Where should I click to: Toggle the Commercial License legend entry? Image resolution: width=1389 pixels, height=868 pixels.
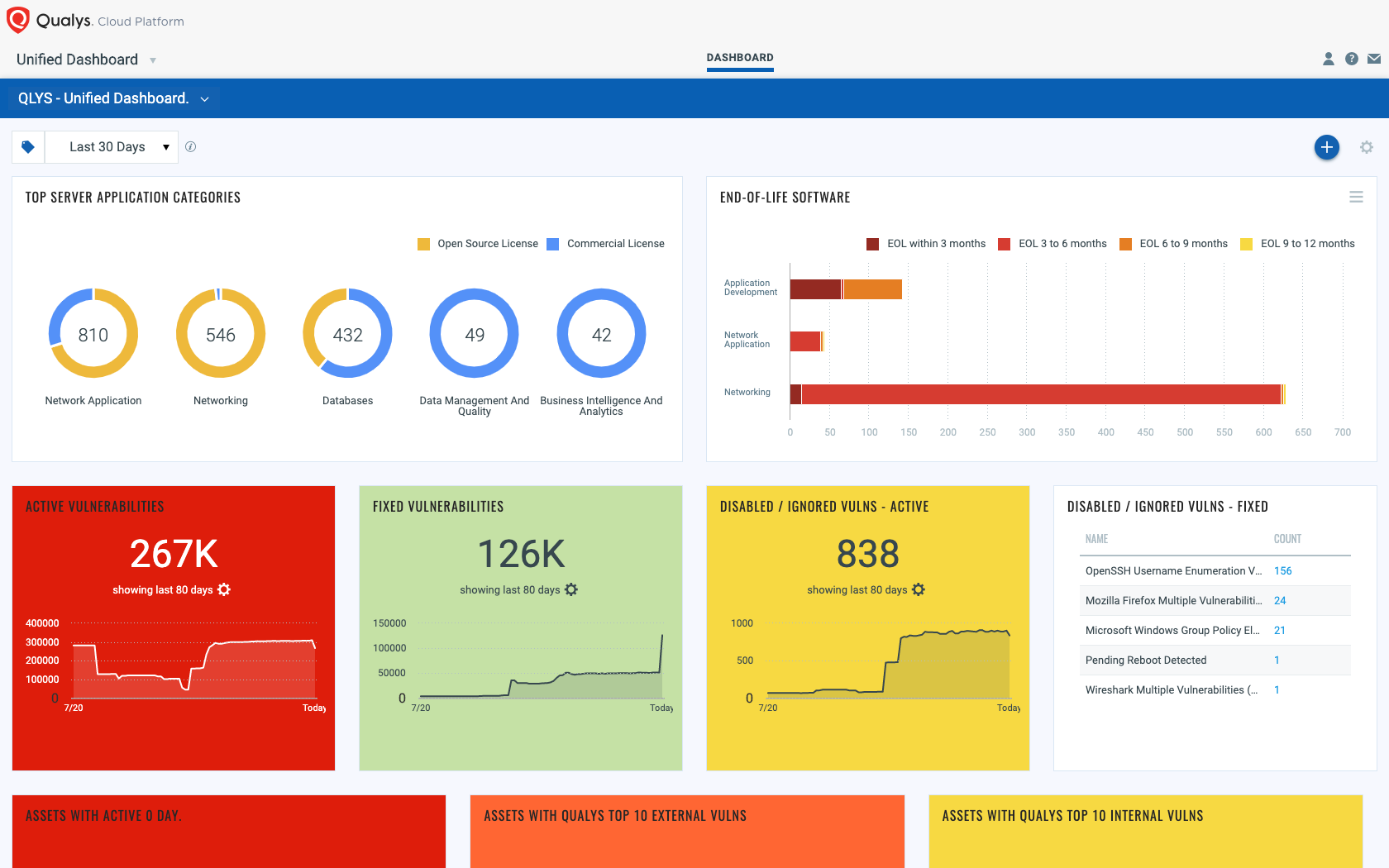[x=607, y=243]
